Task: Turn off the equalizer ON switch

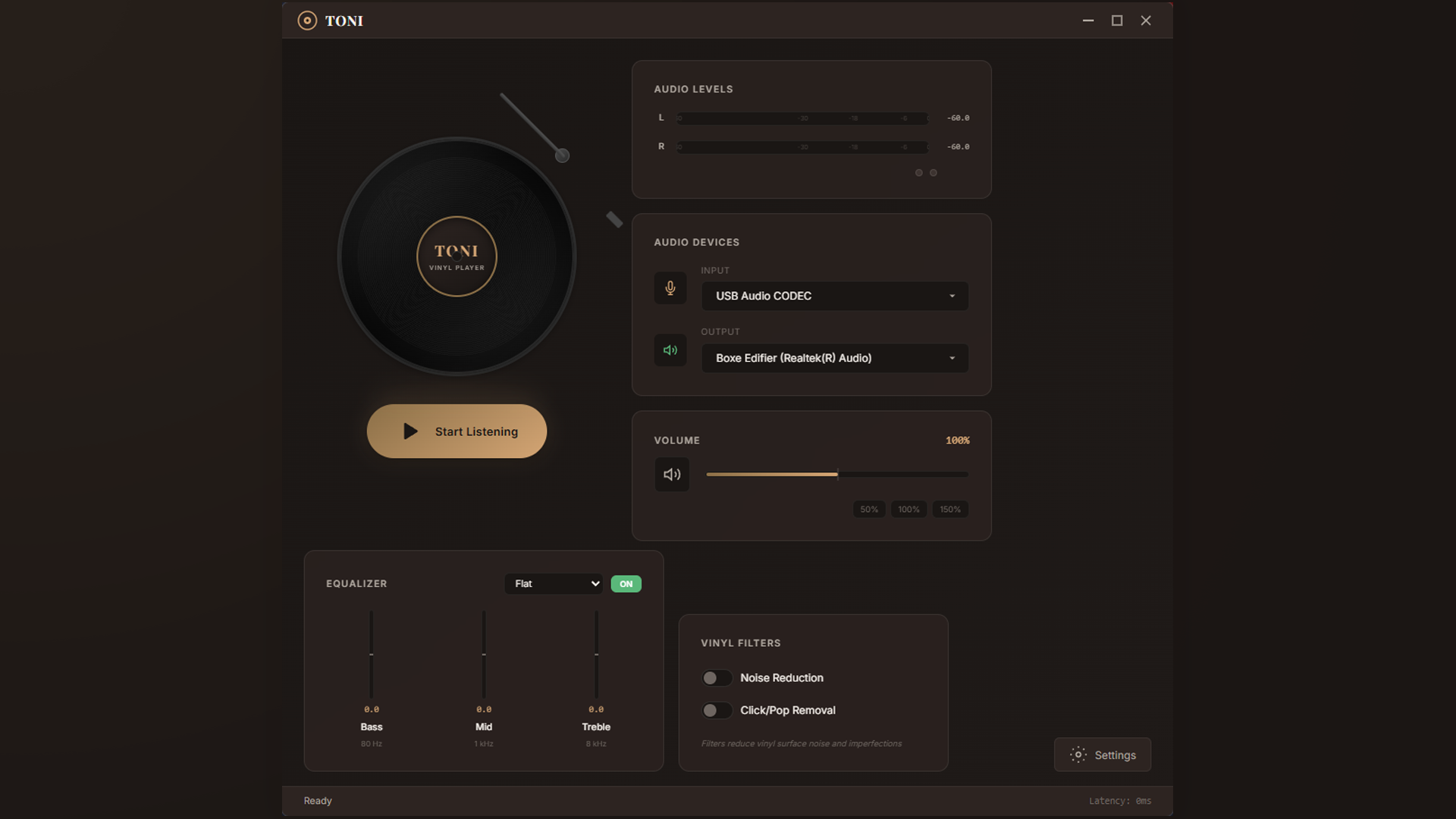Action: [626, 583]
